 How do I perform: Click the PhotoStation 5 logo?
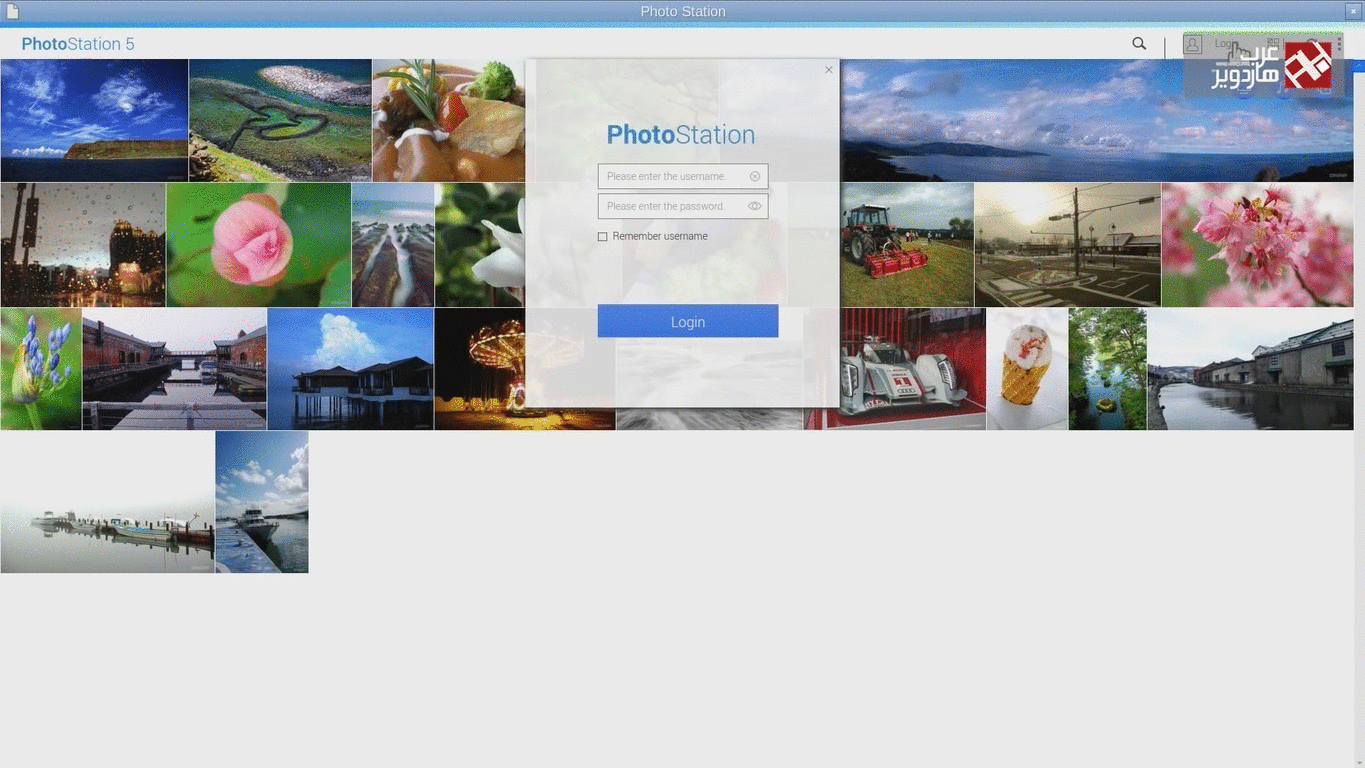point(78,44)
